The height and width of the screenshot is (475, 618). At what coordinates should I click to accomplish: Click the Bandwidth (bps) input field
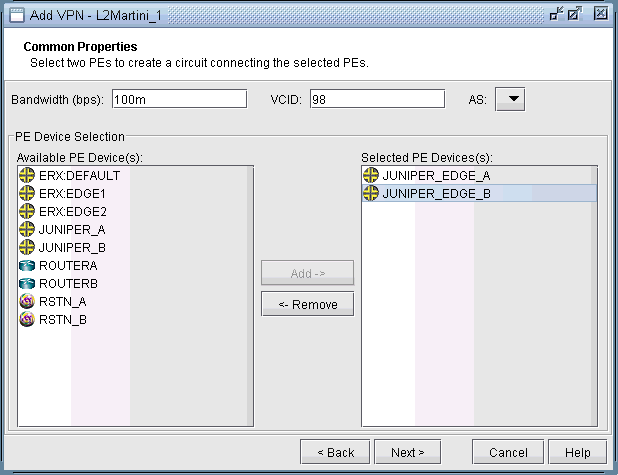[x=179, y=99]
